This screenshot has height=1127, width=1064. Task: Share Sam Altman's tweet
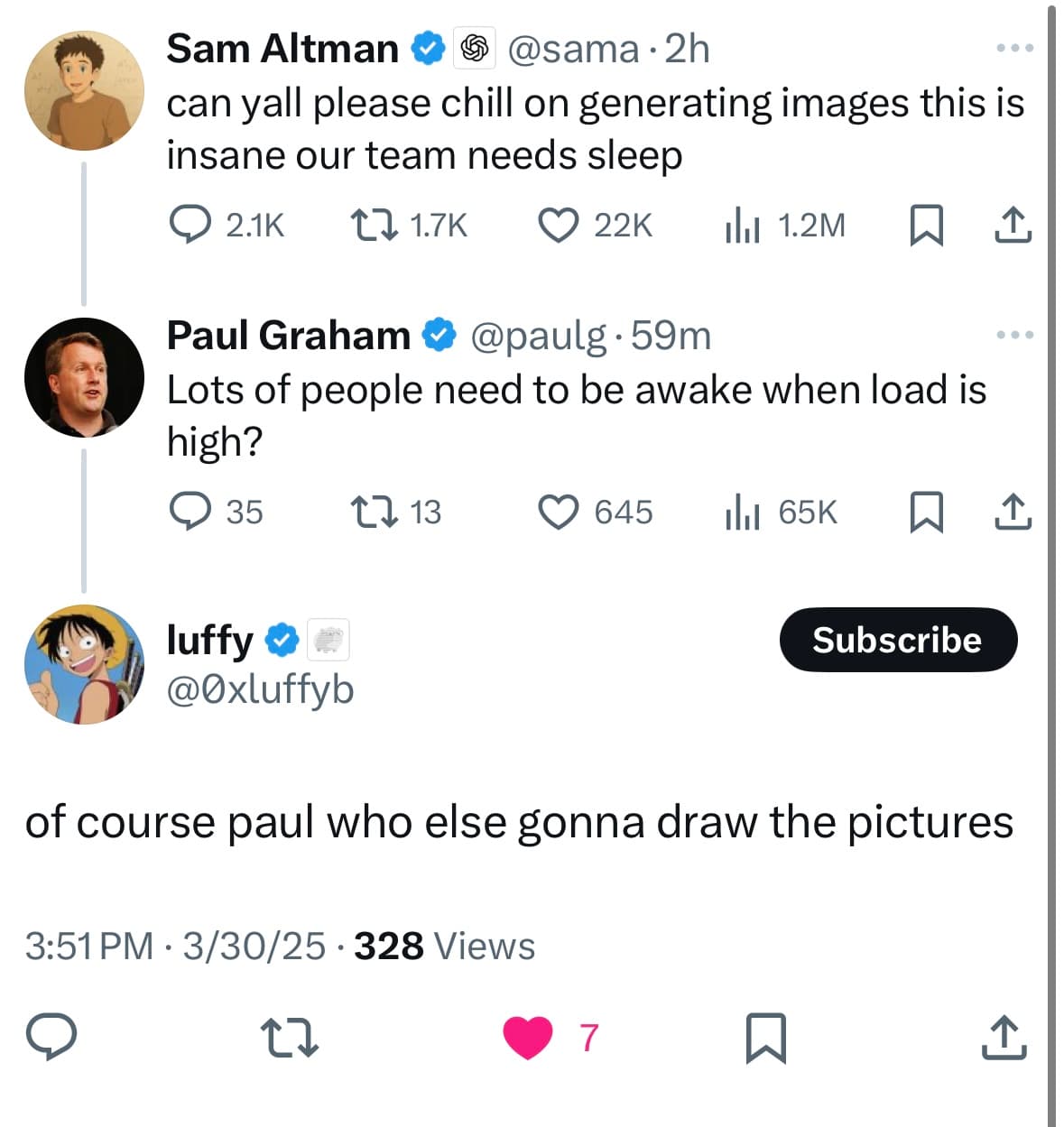pyautogui.click(x=1013, y=225)
